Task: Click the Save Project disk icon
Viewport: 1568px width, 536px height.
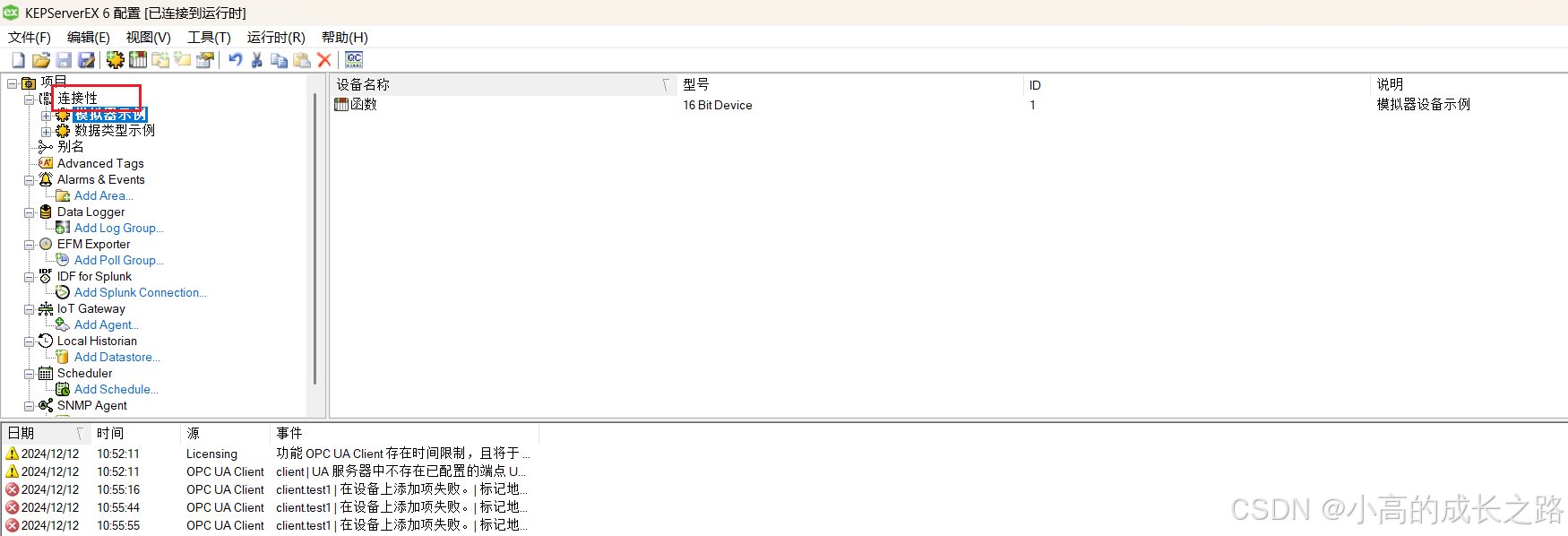Action: [x=64, y=60]
